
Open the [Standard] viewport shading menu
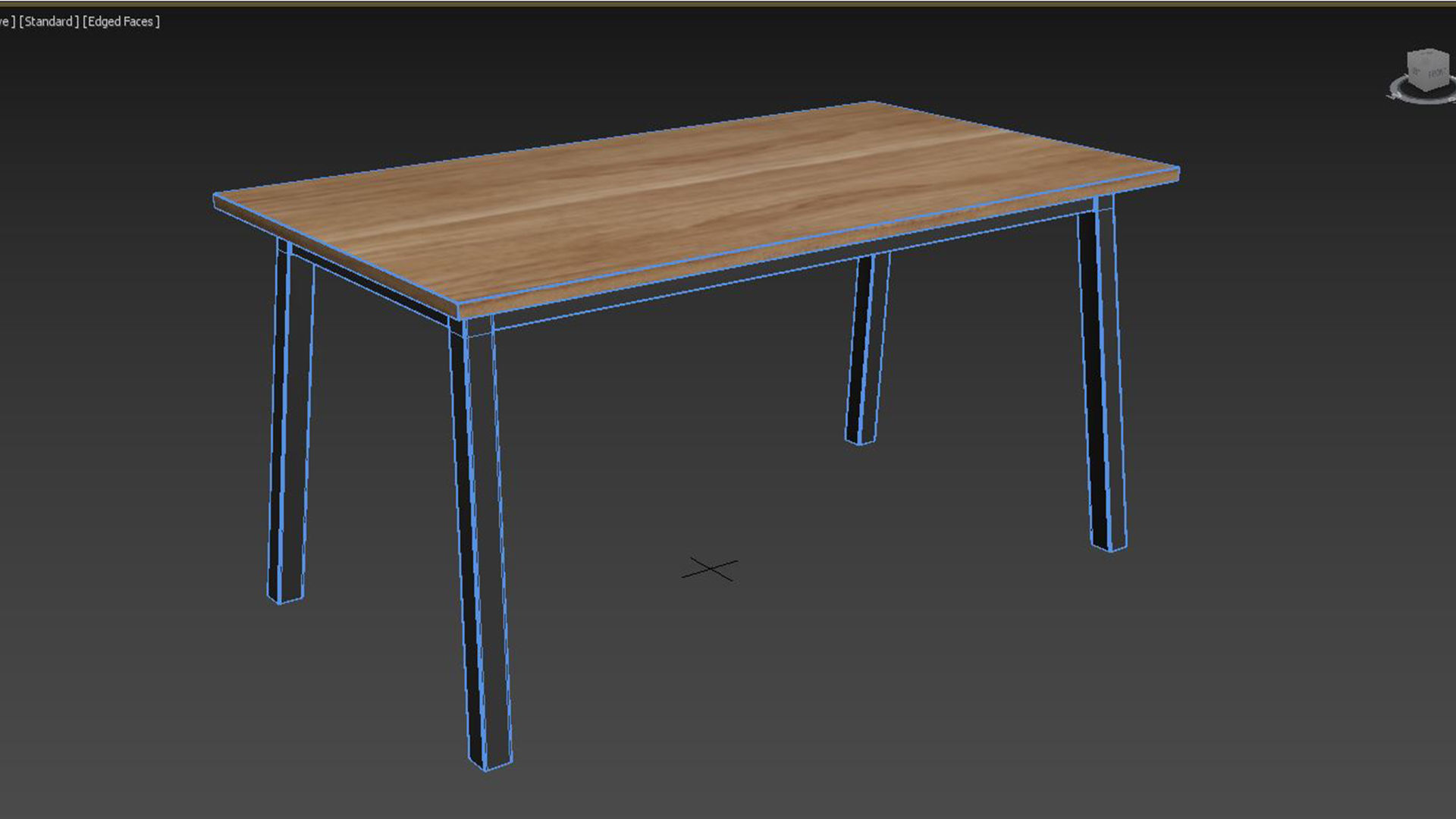(49, 21)
